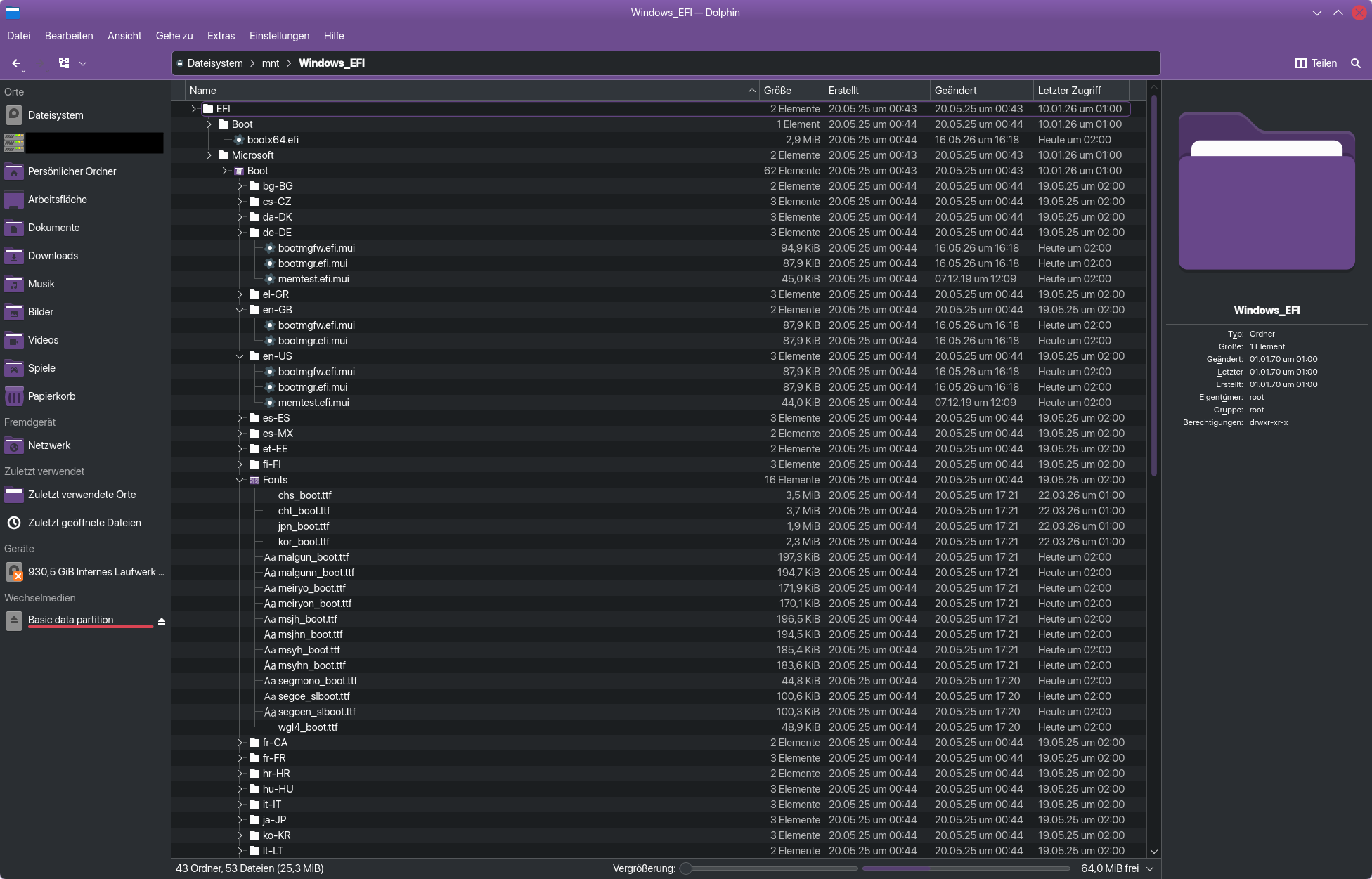Open the free space dropdown in status bar
The image size is (1372, 879).
click(x=1150, y=868)
